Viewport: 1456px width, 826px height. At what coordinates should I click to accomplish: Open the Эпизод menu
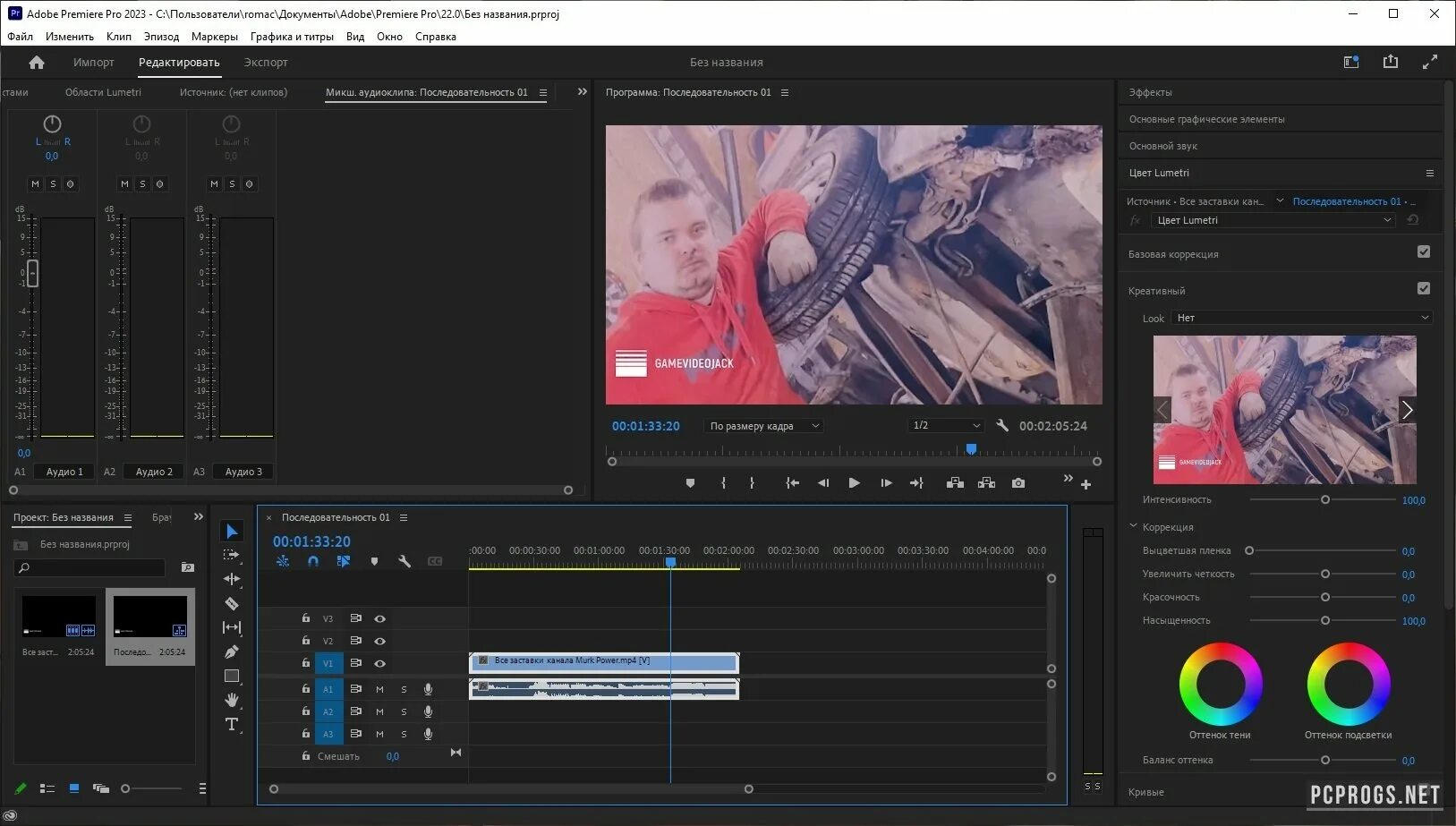pos(161,37)
